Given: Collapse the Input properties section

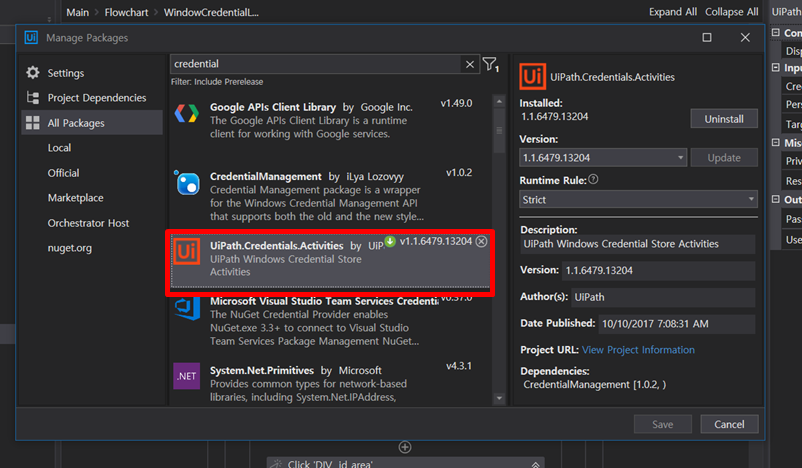Looking at the screenshot, I should [x=776, y=68].
